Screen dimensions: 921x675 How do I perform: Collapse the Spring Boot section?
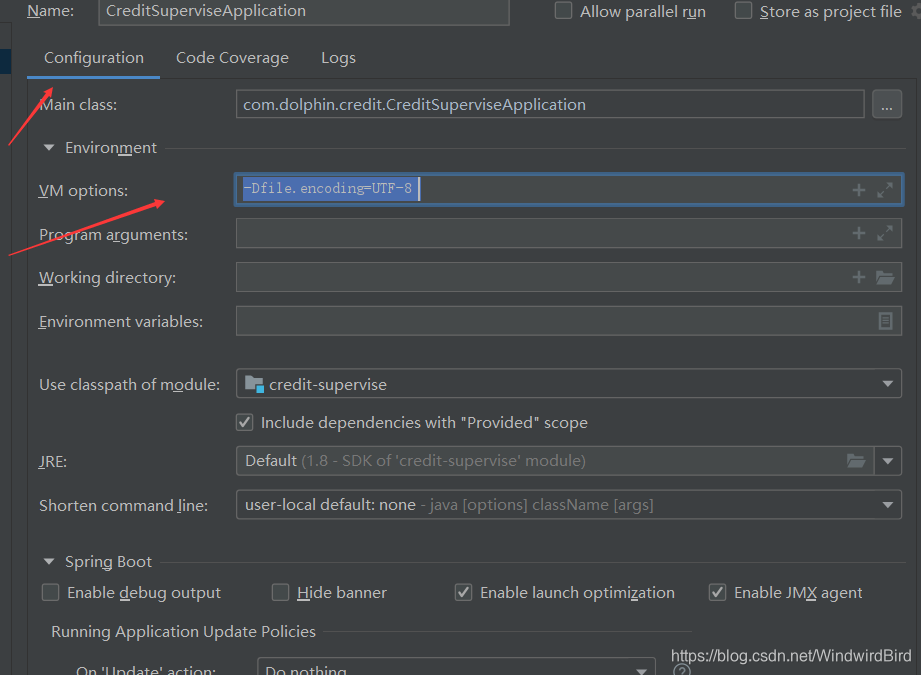click(x=49, y=562)
